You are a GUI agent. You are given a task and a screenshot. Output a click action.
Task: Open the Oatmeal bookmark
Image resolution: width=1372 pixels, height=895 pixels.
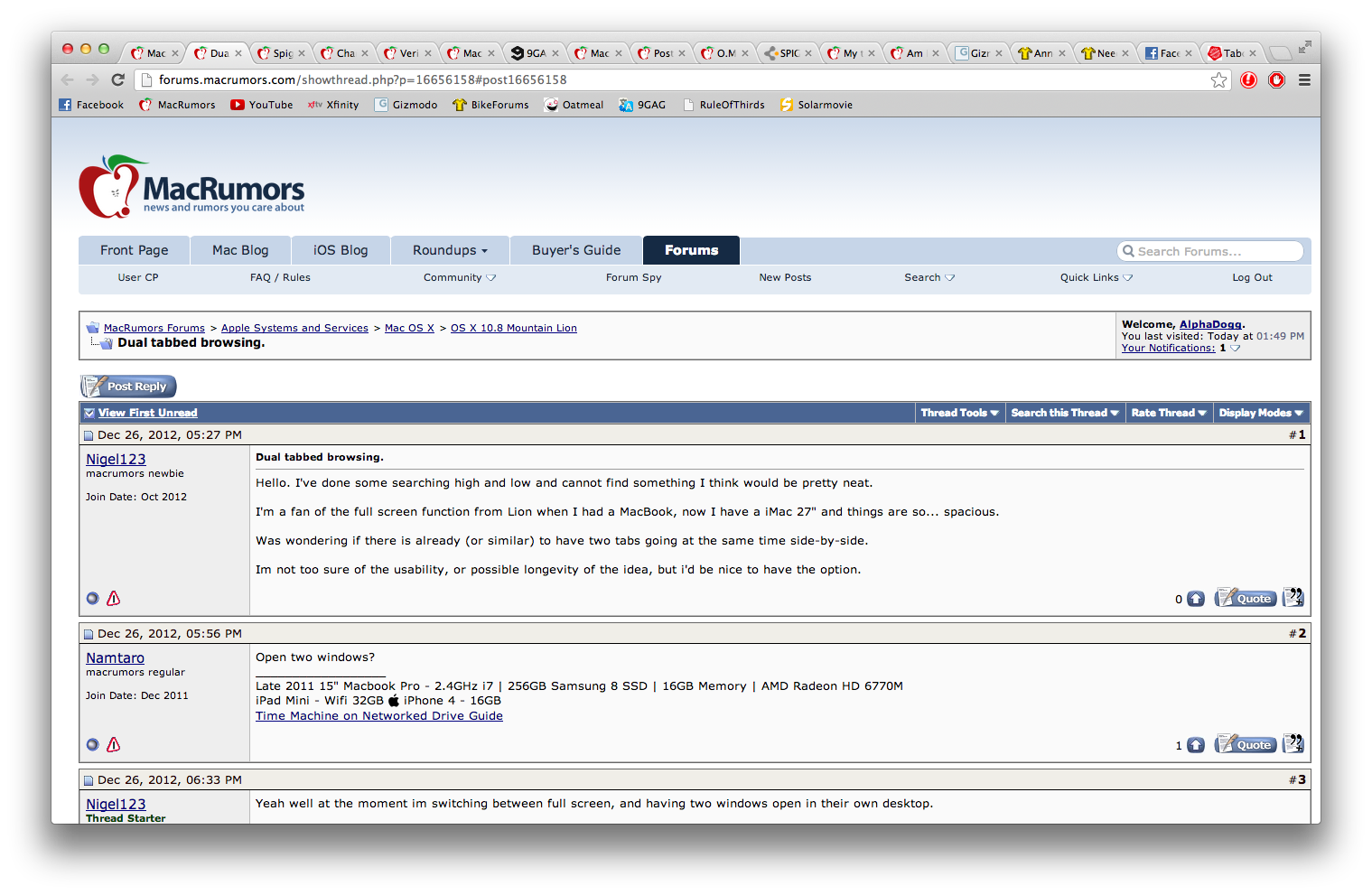point(574,105)
